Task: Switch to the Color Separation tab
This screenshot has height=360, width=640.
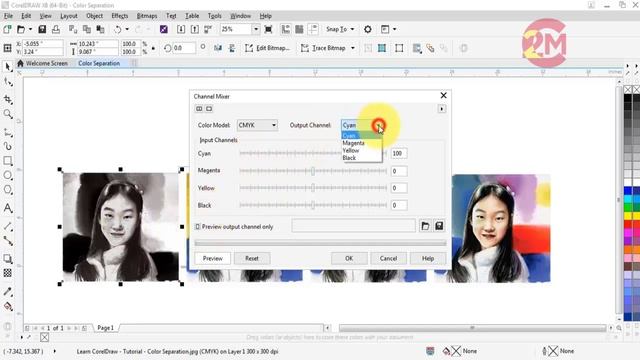Action: (99, 63)
